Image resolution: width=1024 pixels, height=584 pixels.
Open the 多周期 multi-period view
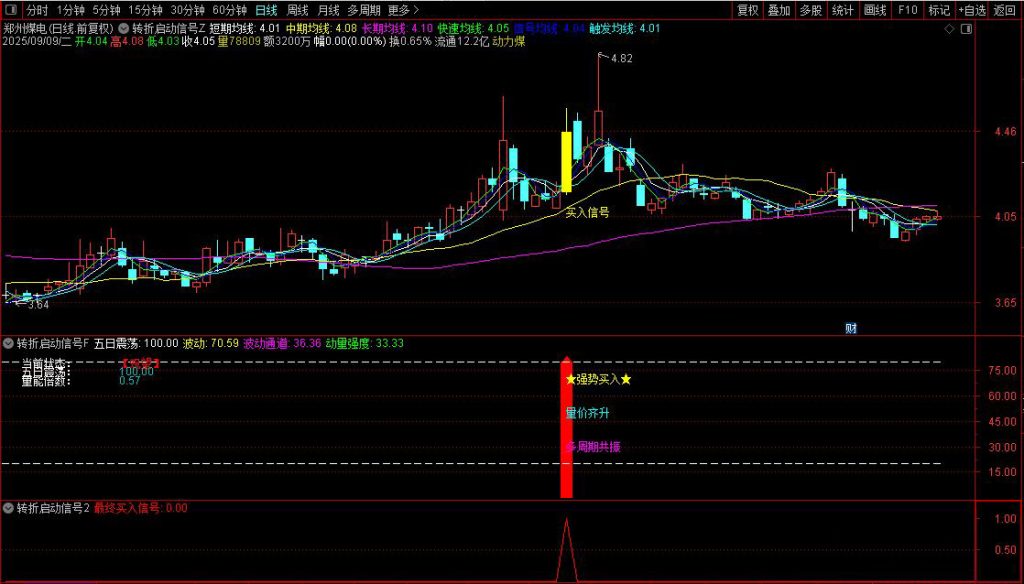click(x=364, y=10)
